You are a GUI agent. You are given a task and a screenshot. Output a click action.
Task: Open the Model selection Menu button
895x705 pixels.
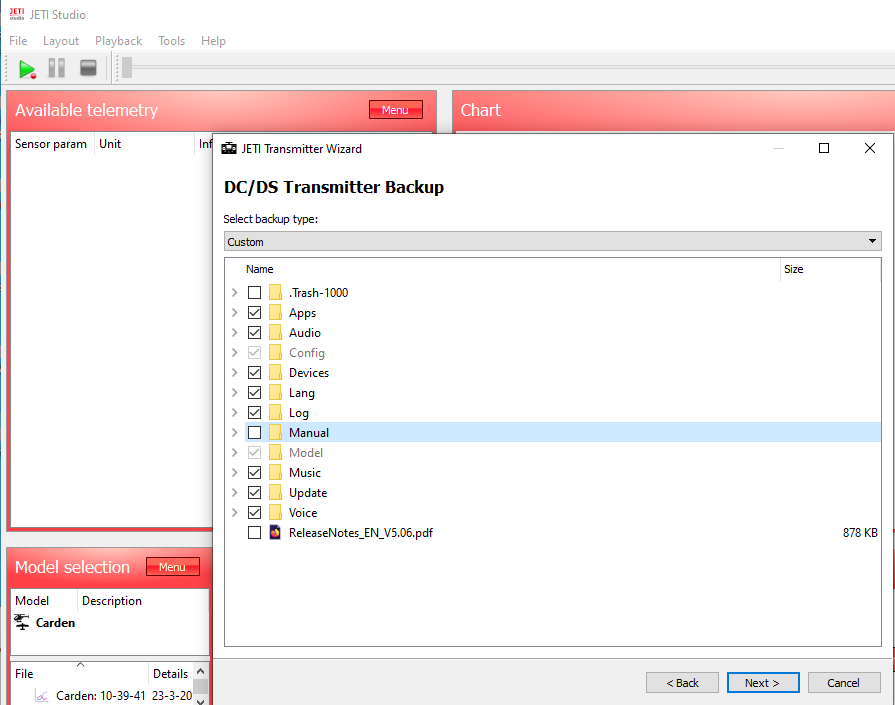(172, 567)
